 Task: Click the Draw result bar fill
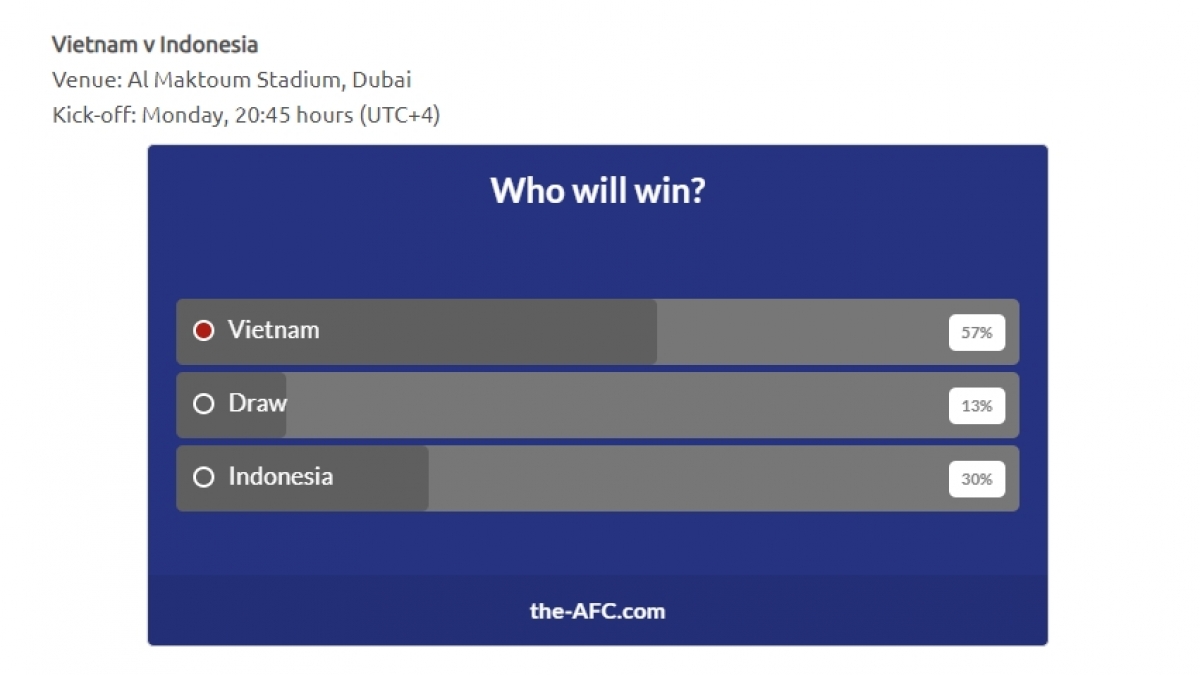pos(232,405)
